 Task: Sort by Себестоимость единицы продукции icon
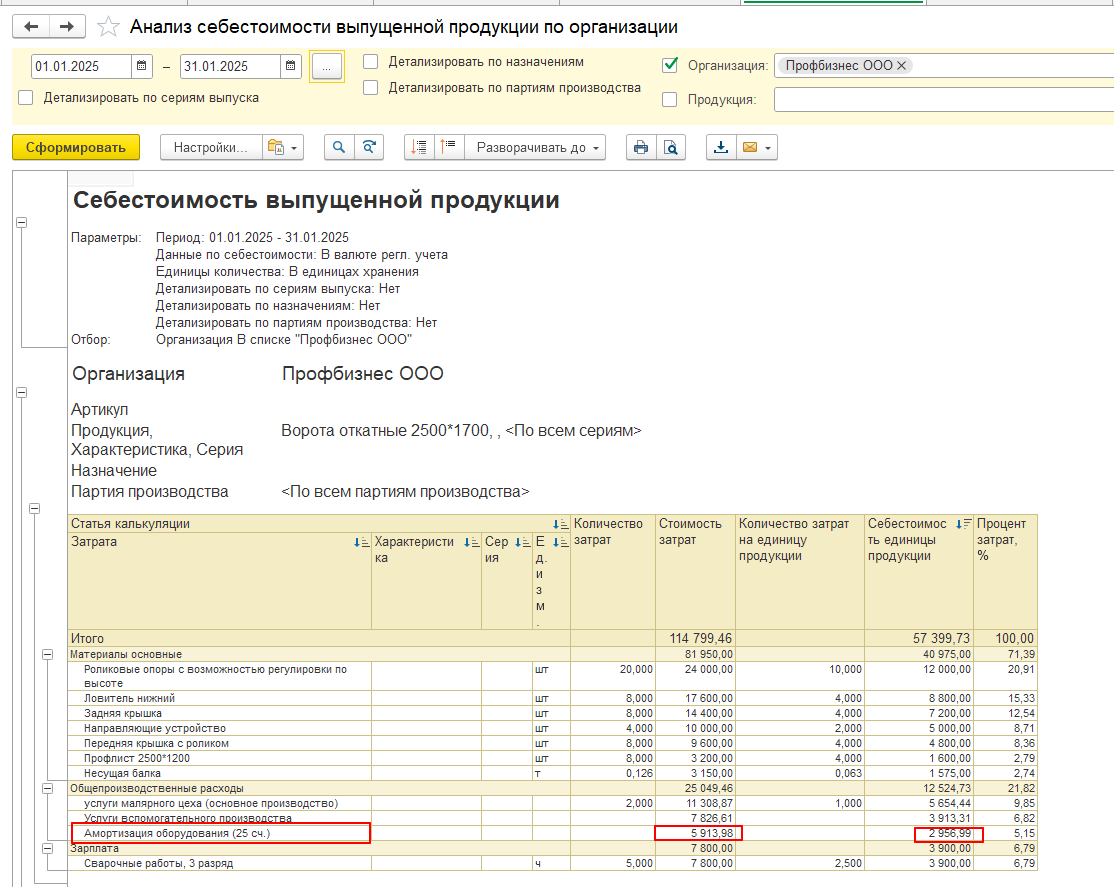pos(963,524)
